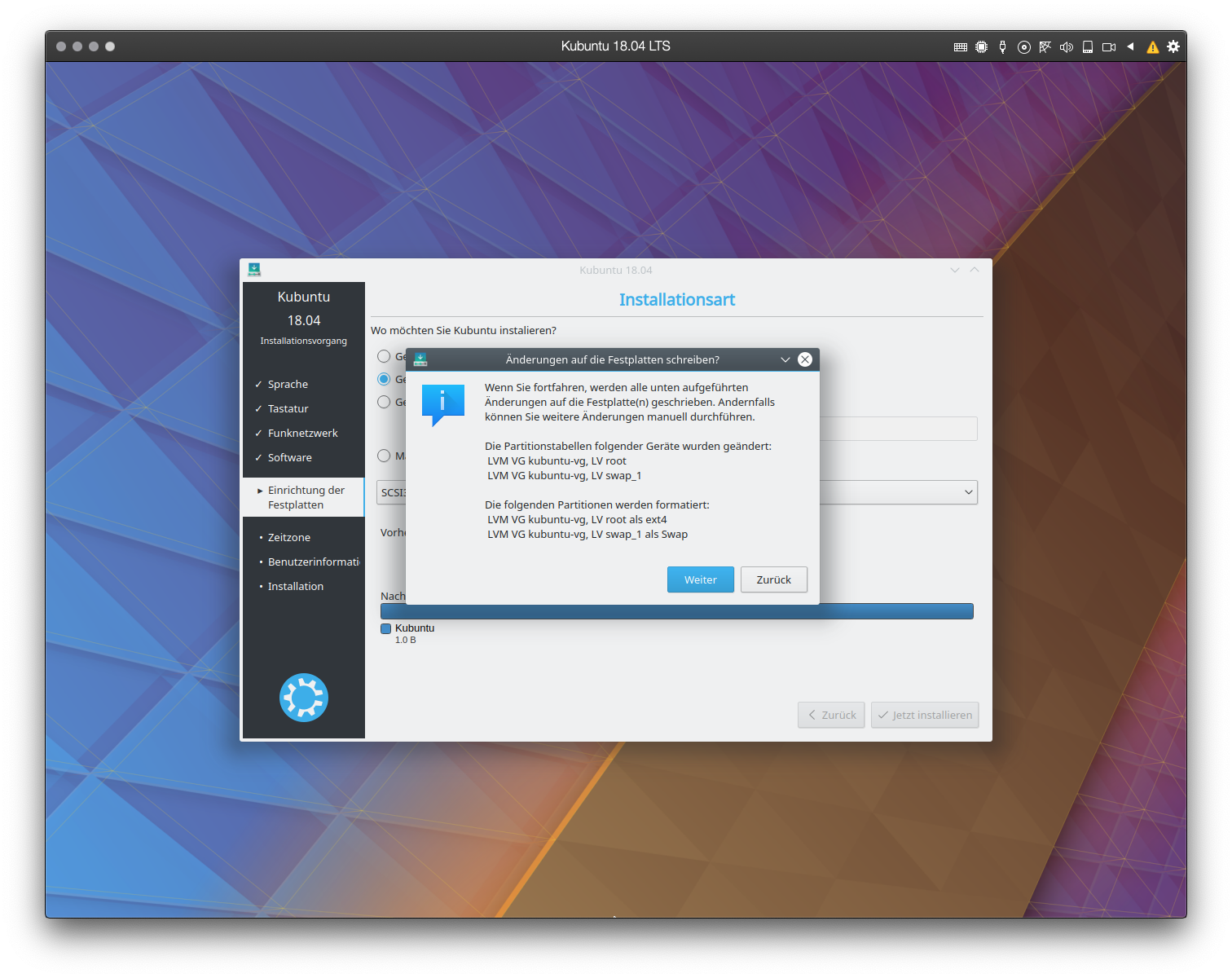Click Zurück in the confirmation dialog
1232x978 pixels.
click(774, 579)
